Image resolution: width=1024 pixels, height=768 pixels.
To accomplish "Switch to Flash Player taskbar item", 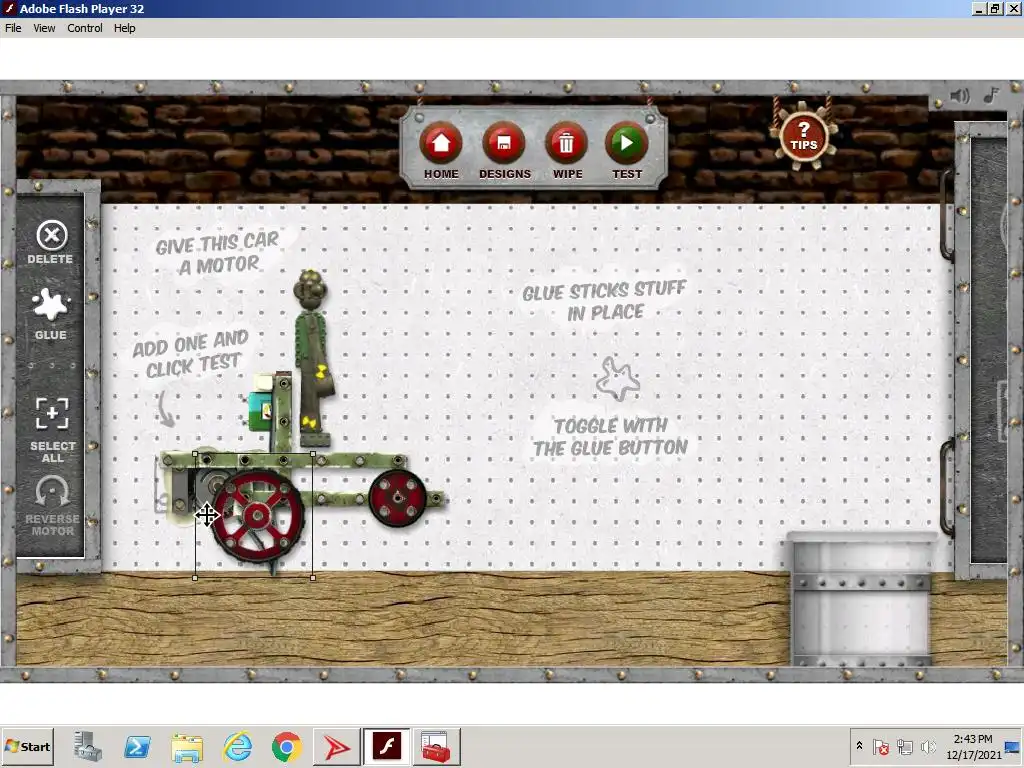I will [x=387, y=746].
